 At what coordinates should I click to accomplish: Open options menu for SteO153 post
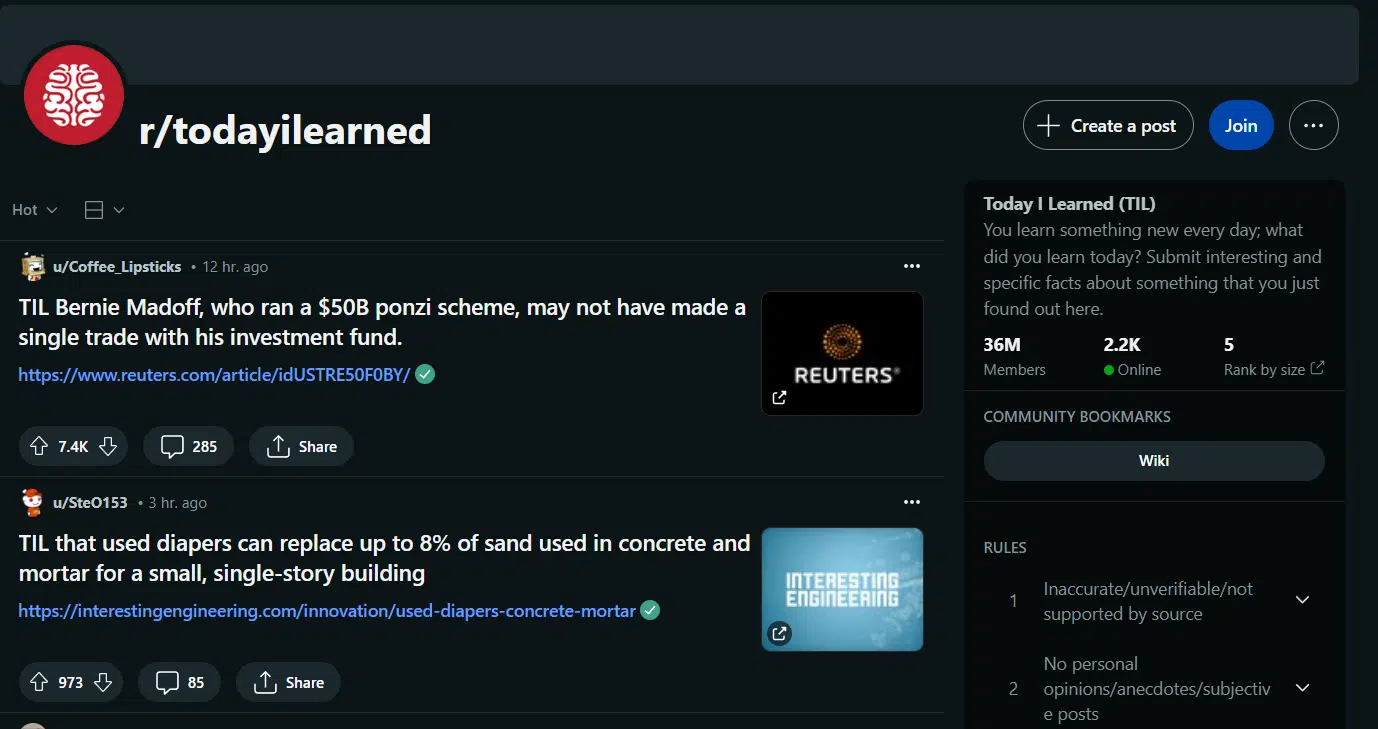tap(911, 502)
